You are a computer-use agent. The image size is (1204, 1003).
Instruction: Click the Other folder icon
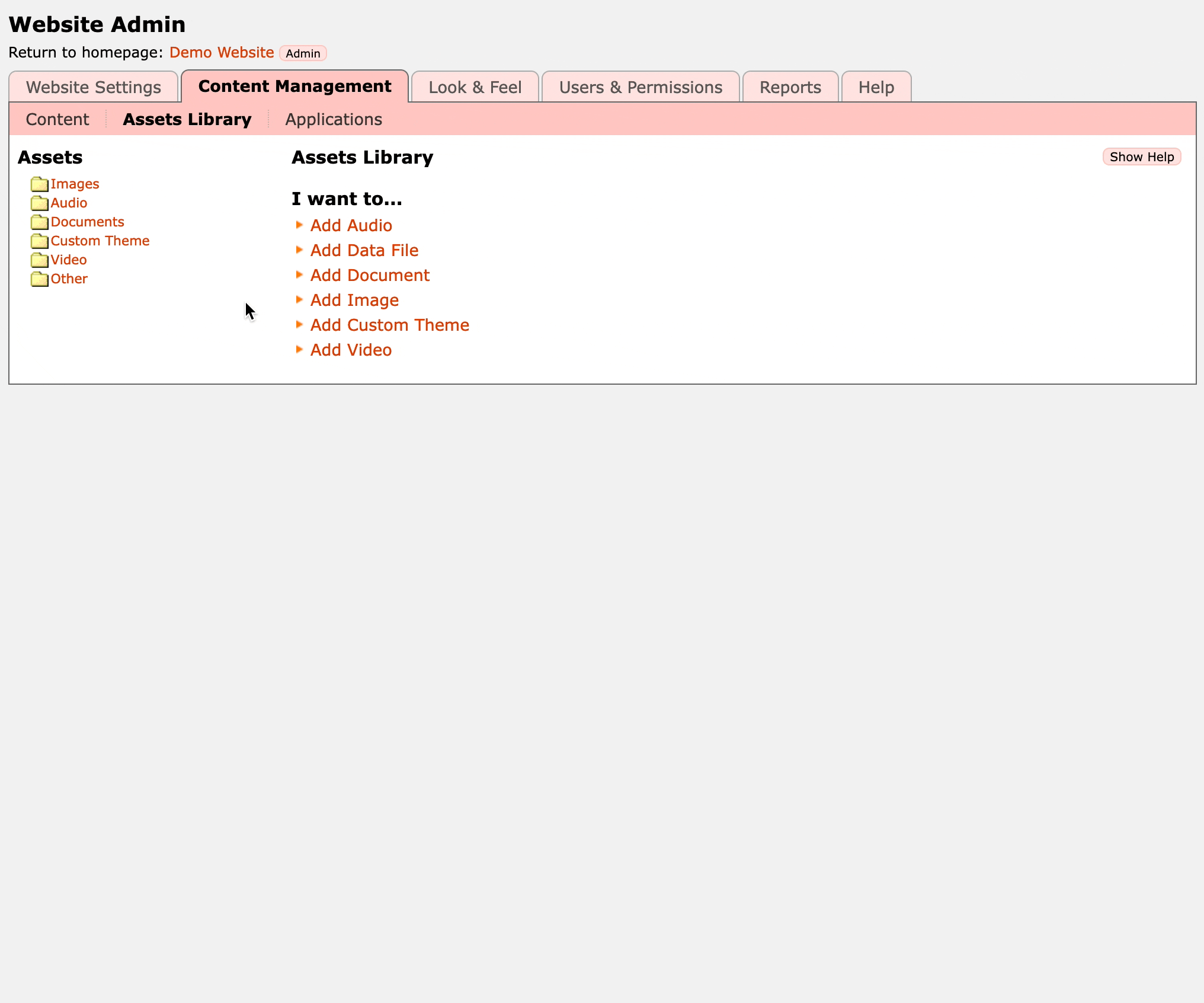tap(39, 279)
